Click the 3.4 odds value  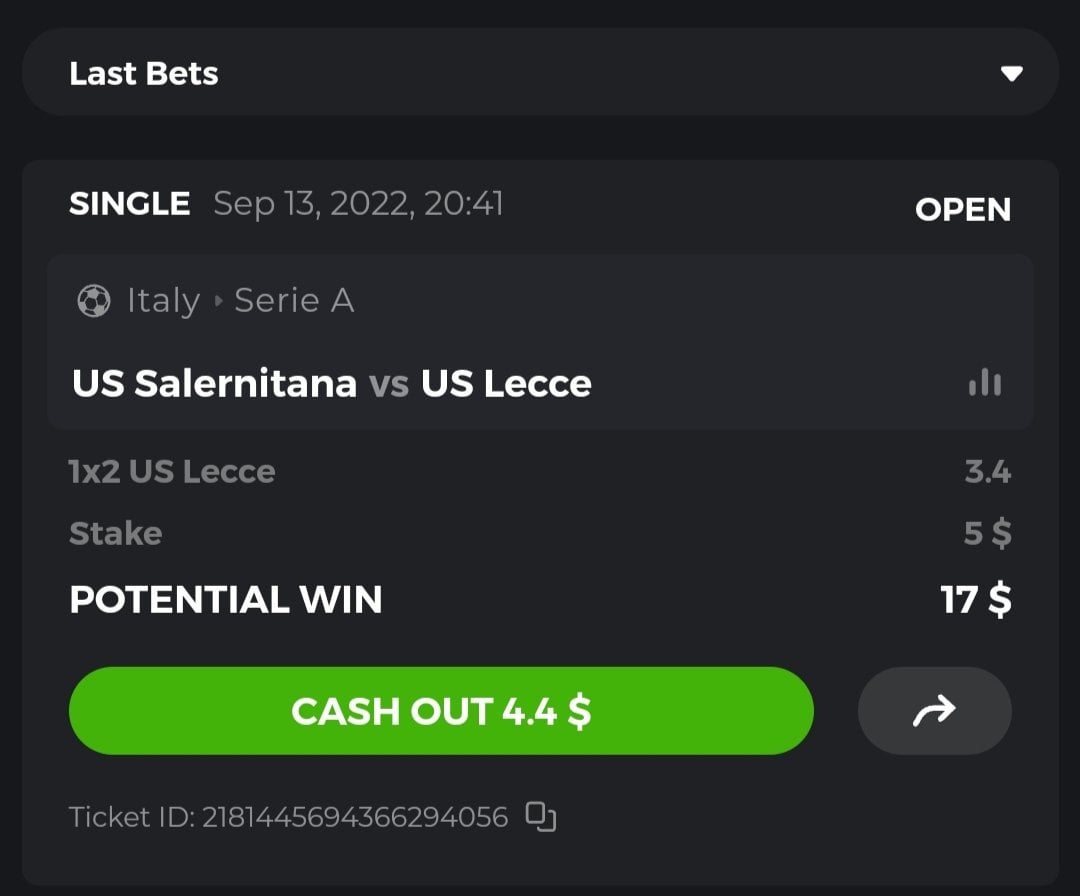(987, 471)
